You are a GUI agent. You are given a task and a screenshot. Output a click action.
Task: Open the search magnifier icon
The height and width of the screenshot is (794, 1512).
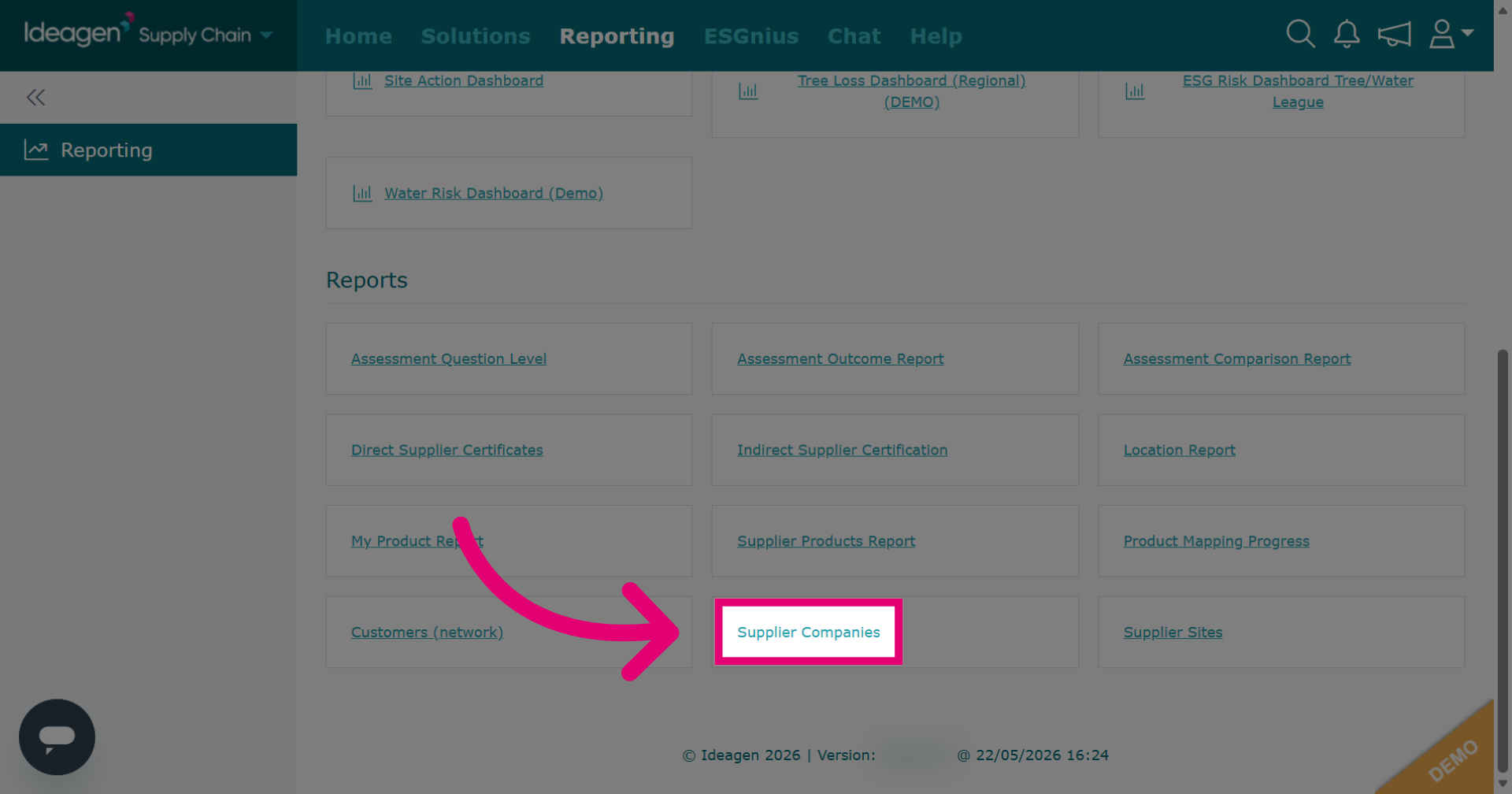1300,34
